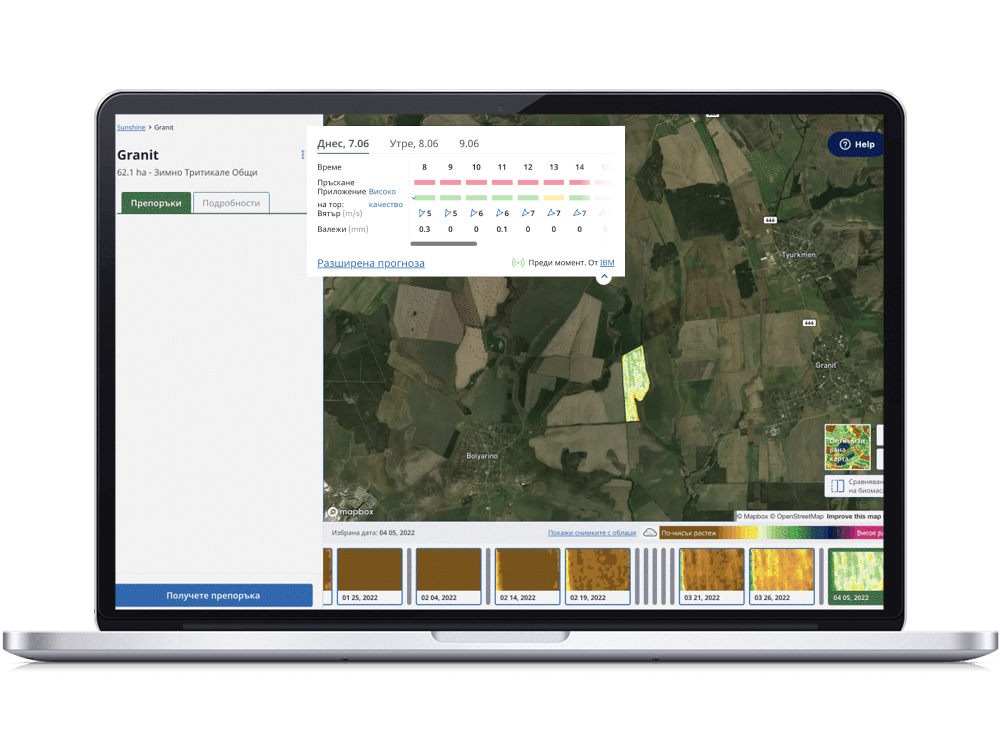Click the biomass comparison icon

[x=838, y=486]
